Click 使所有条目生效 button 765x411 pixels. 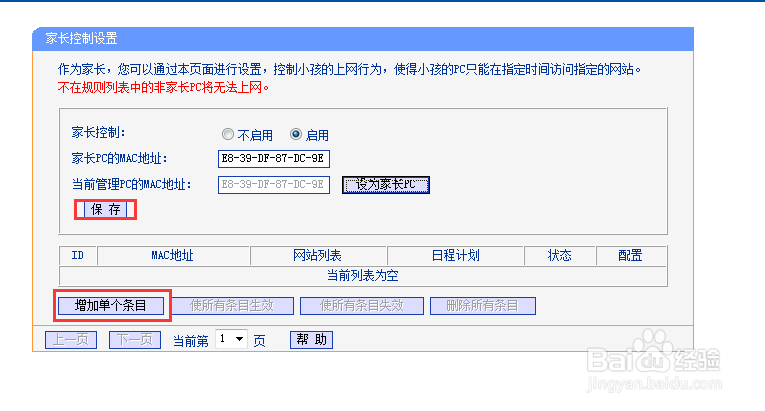(232, 306)
